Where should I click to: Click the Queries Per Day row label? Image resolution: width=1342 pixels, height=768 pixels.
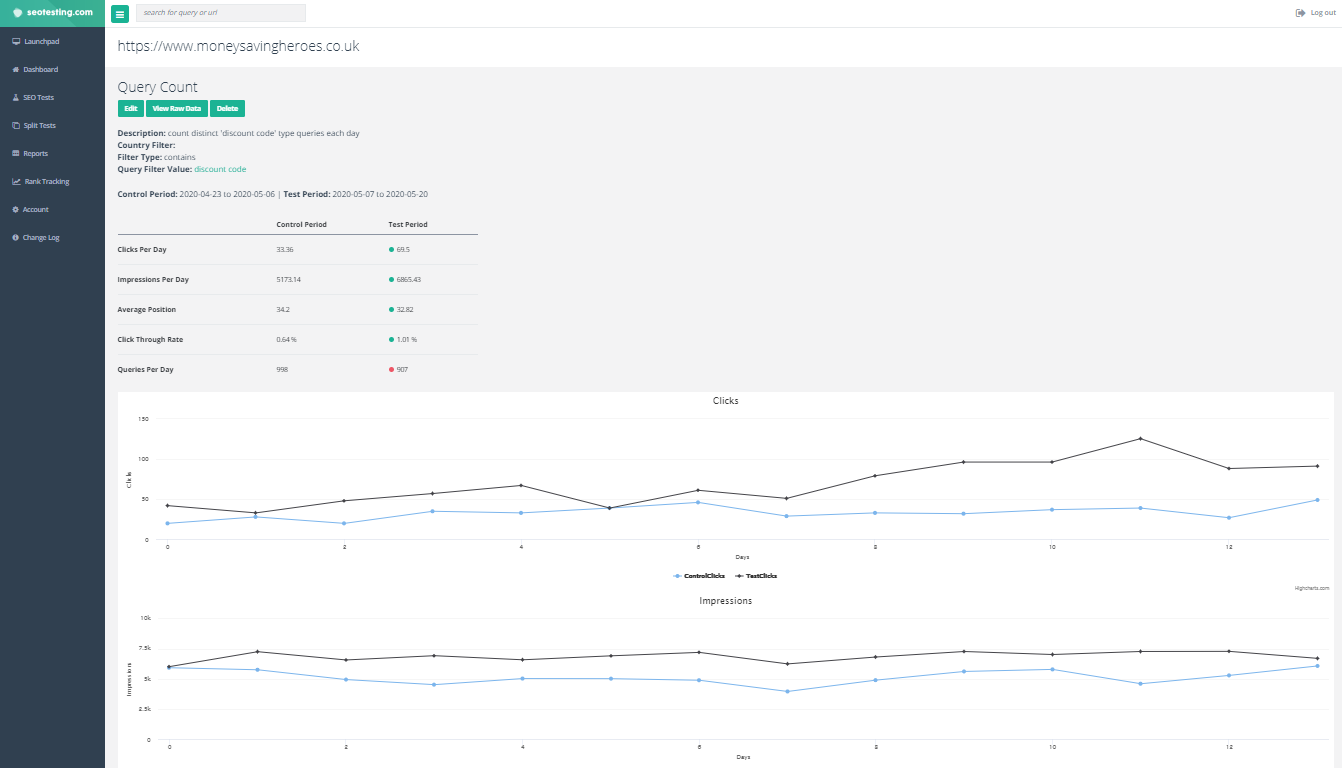point(145,369)
